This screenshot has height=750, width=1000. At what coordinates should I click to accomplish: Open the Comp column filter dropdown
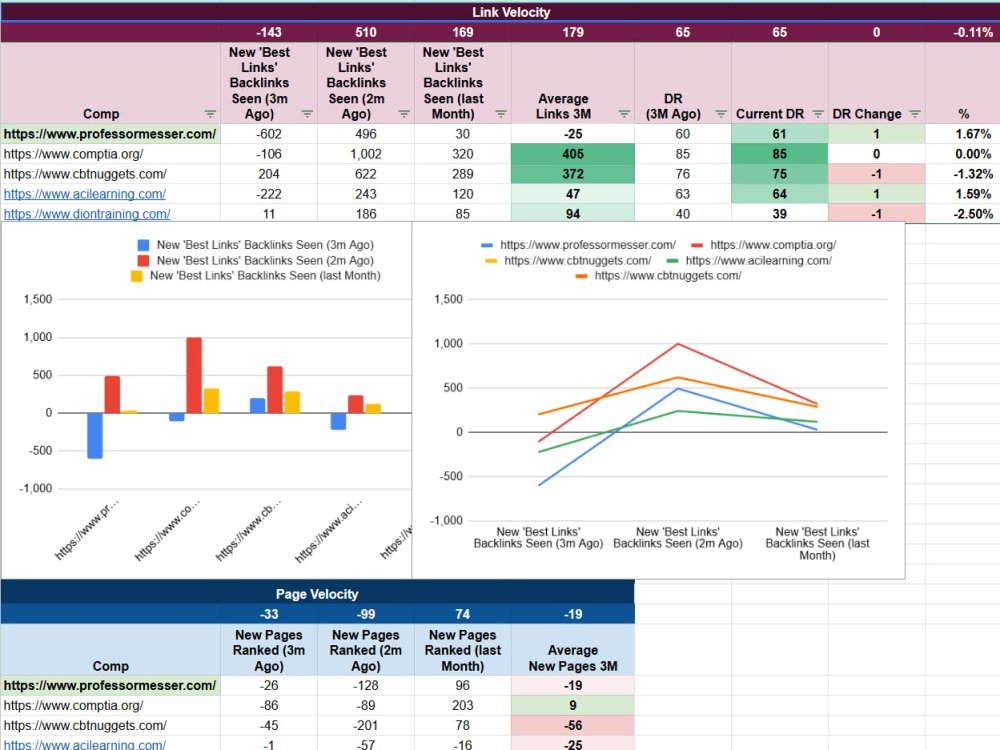coord(210,114)
